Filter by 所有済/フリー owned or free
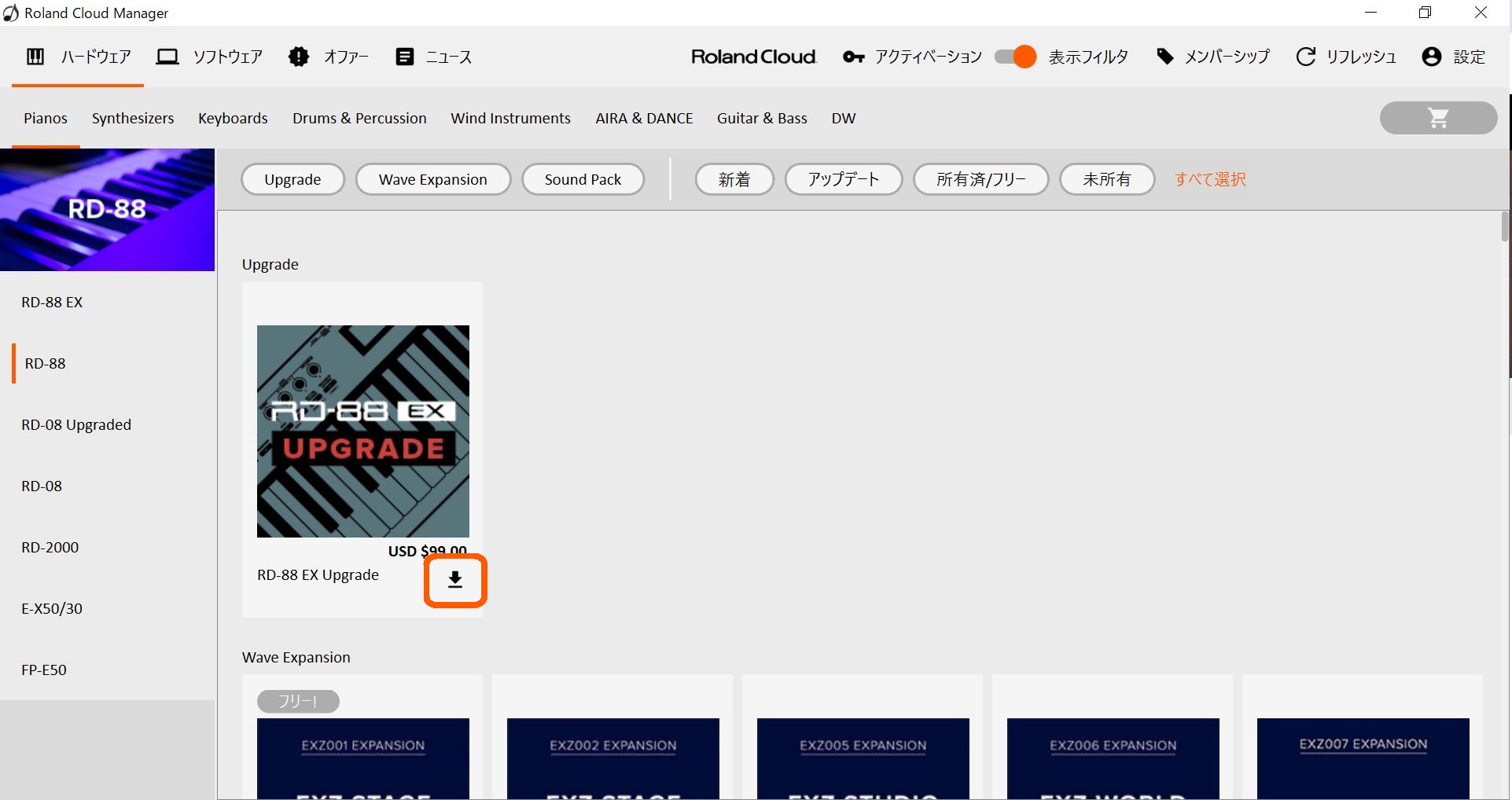 pos(980,179)
